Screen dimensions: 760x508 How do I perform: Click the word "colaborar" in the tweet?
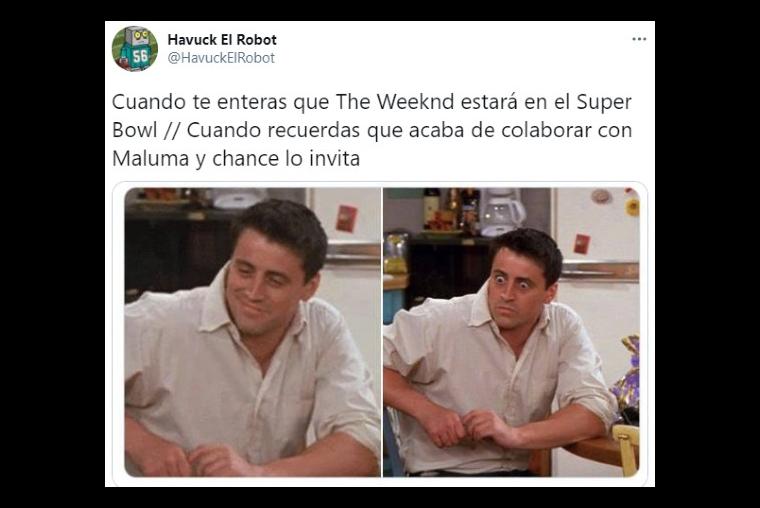(546, 130)
